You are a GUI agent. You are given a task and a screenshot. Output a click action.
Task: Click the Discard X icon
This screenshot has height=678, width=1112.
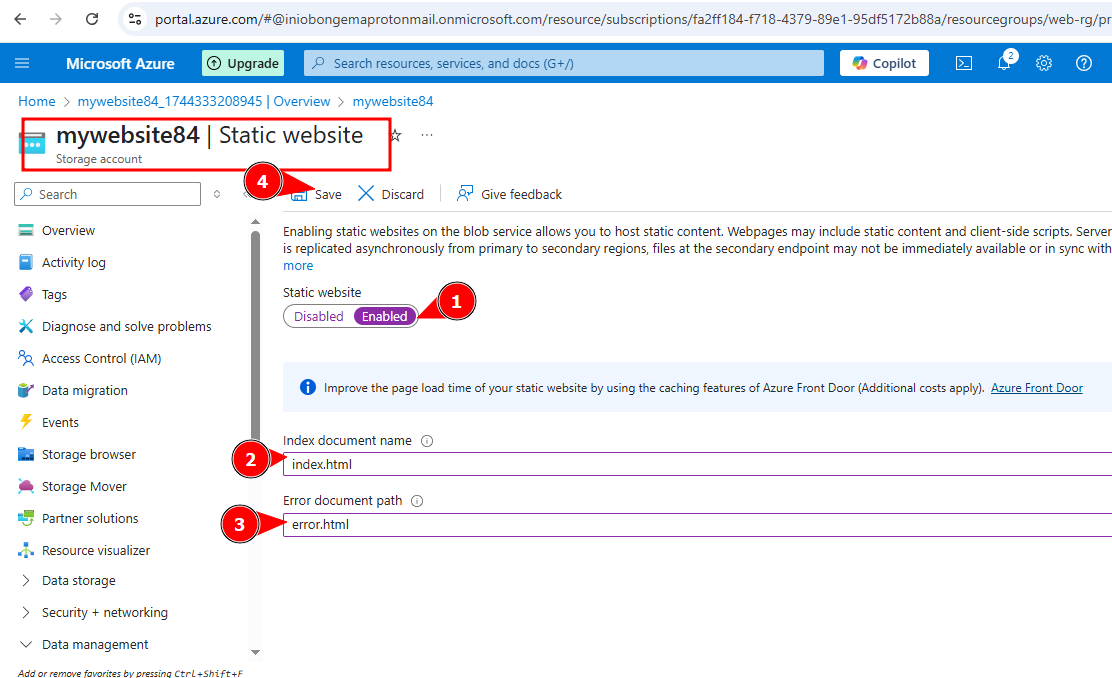(x=366, y=194)
